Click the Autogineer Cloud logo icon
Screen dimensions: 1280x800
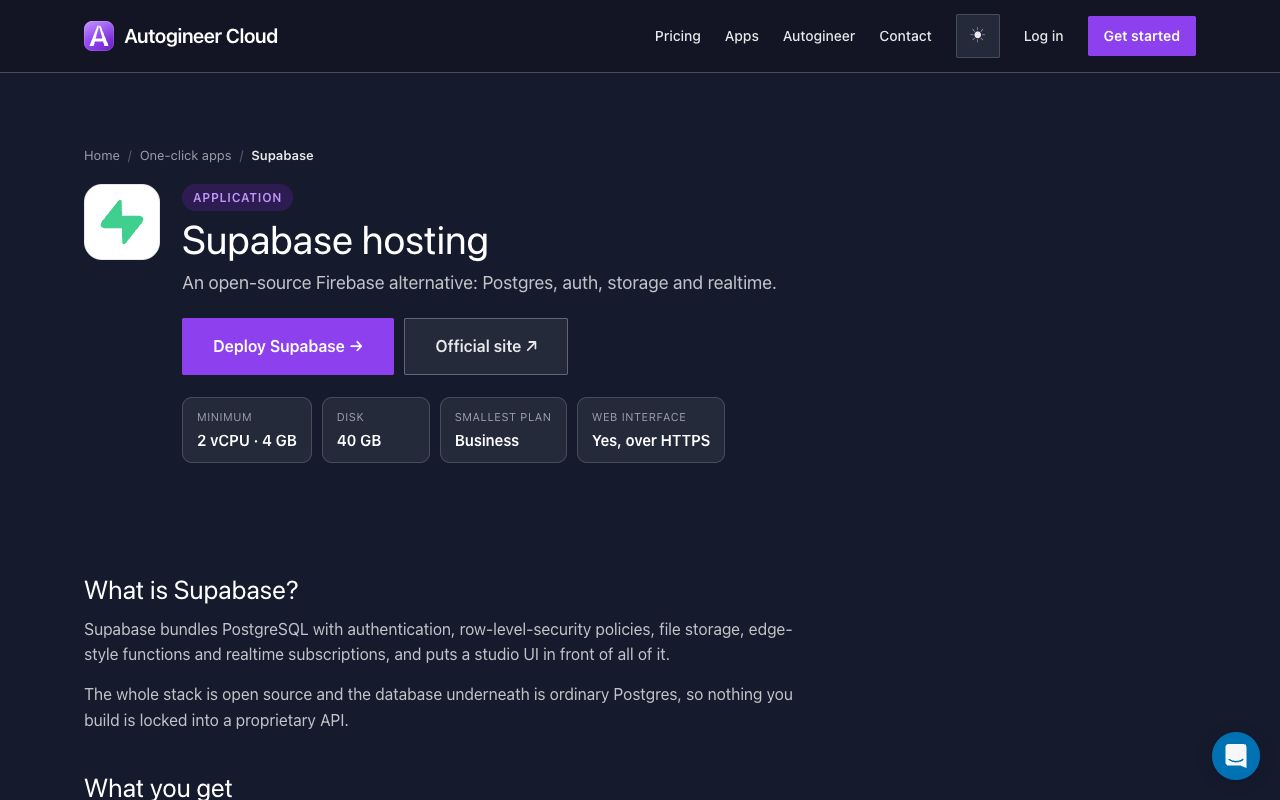pyautogui.click(x=99, y=36)
